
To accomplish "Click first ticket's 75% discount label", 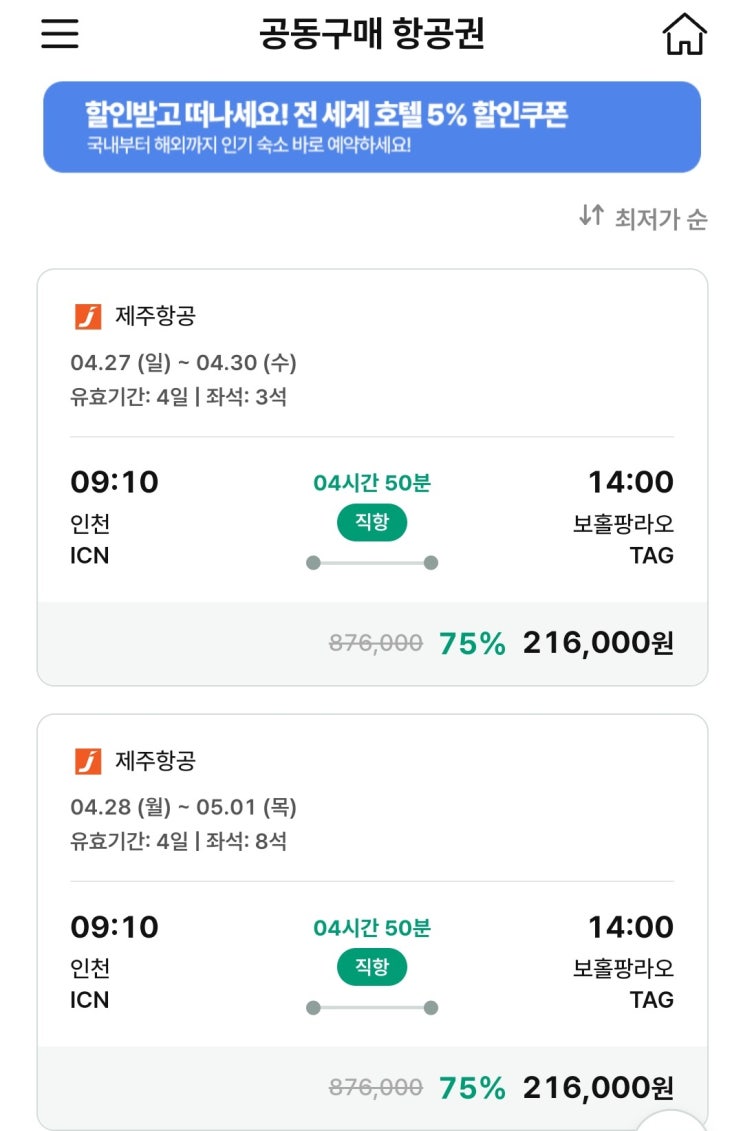I will click(472, 644).
